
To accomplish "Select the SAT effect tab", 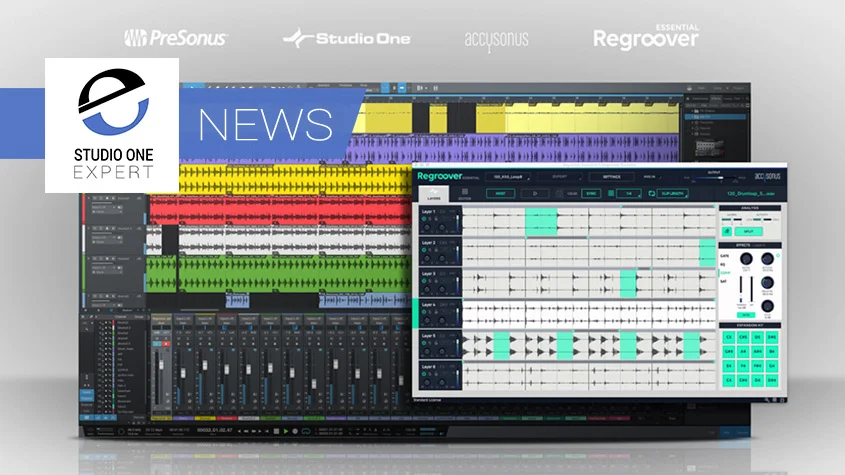I will click(724, 281).
